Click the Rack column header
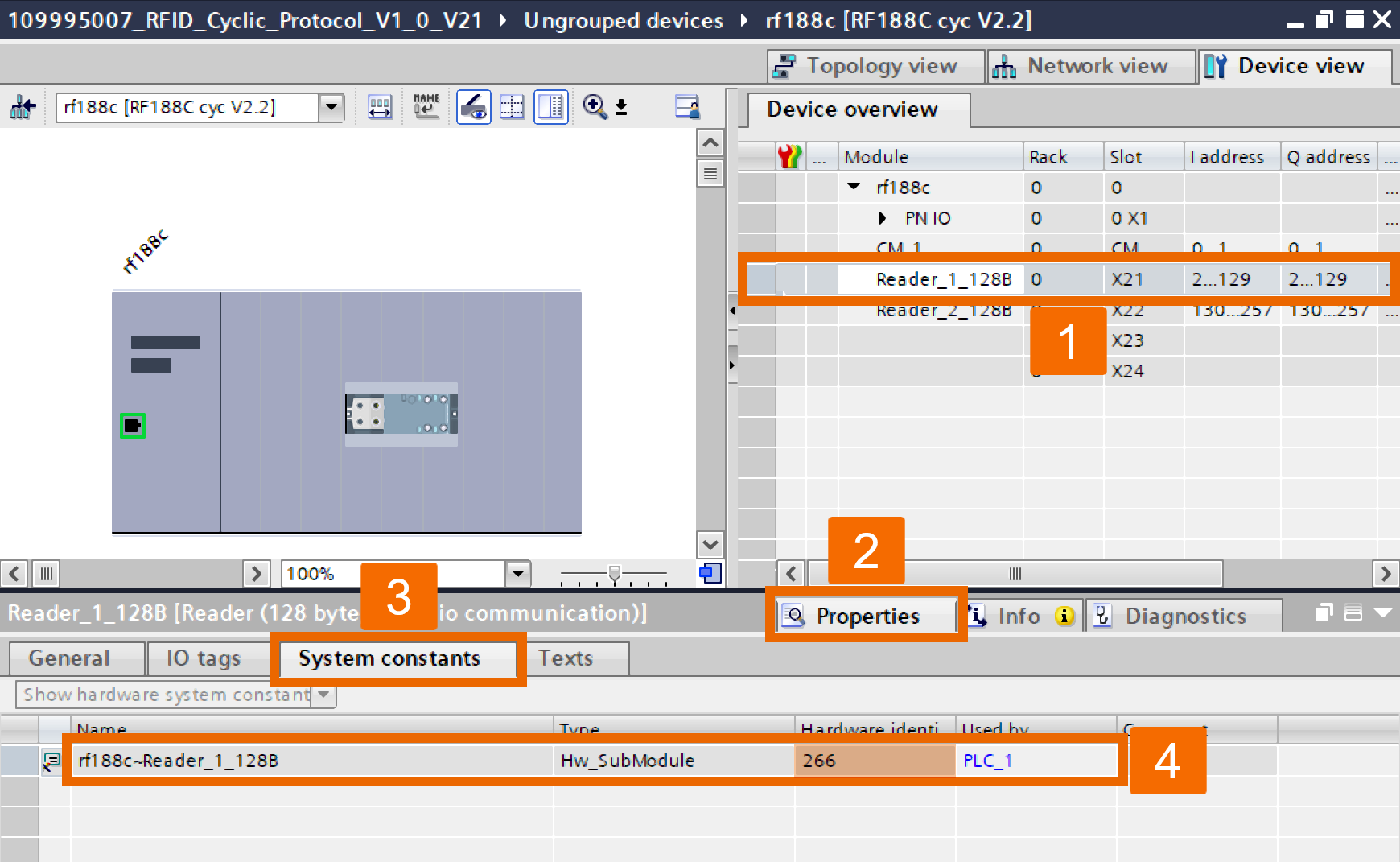The image size is (1400, 862). 1064,157
